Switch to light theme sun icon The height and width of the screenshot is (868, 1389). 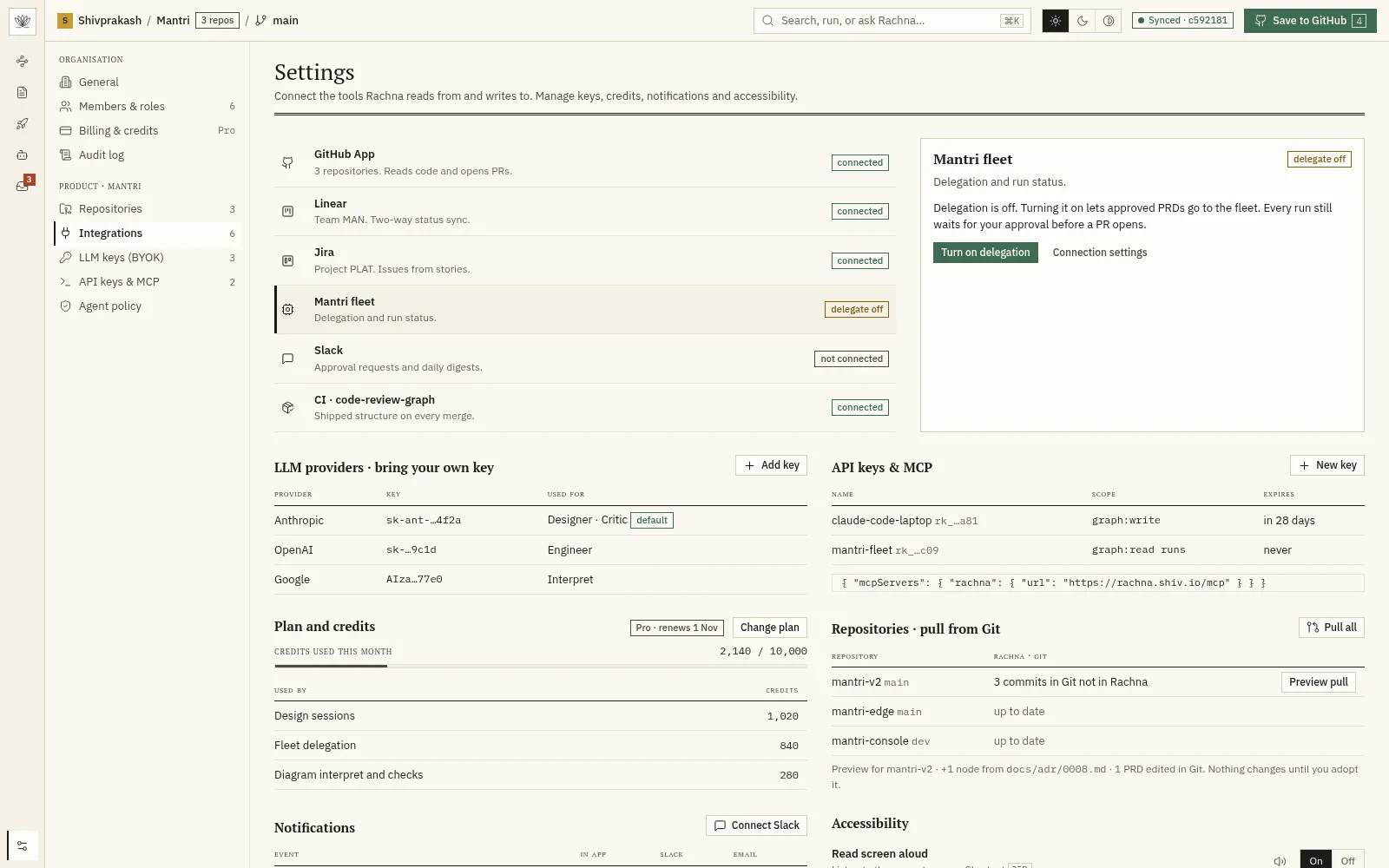[1056, 21]
